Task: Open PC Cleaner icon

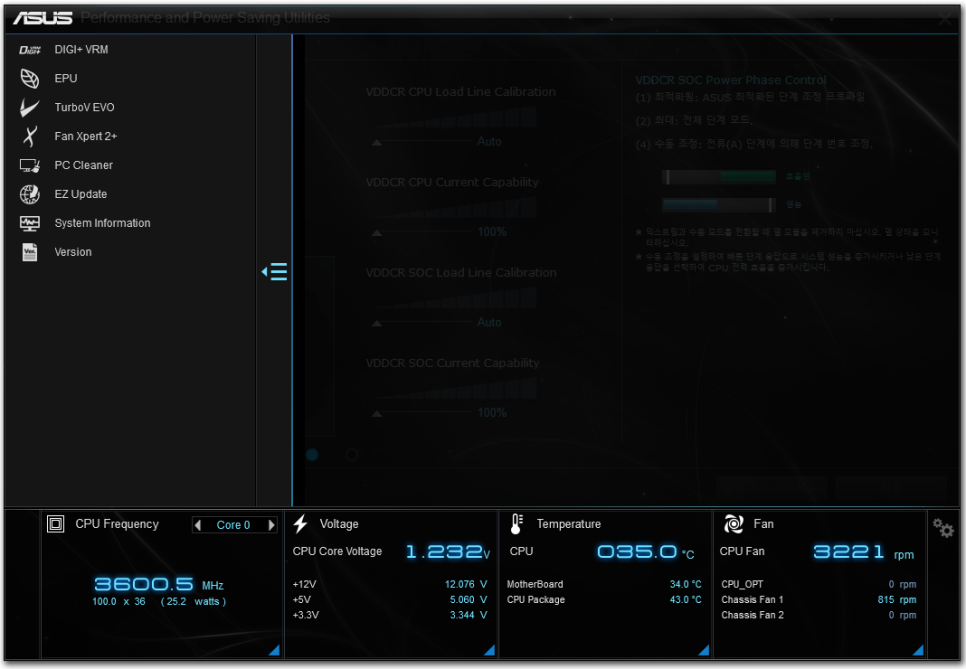Action: 30,165
